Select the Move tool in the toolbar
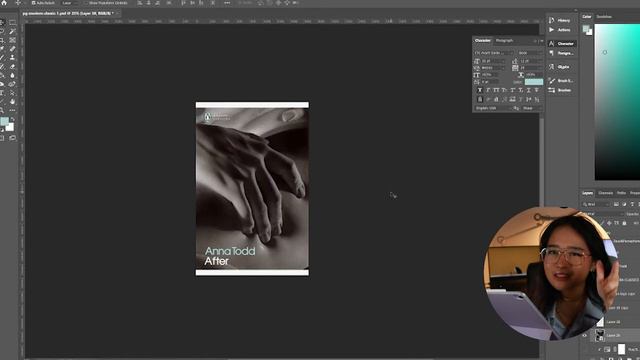This screenshot has width=640, height=360. coord(2,22)
